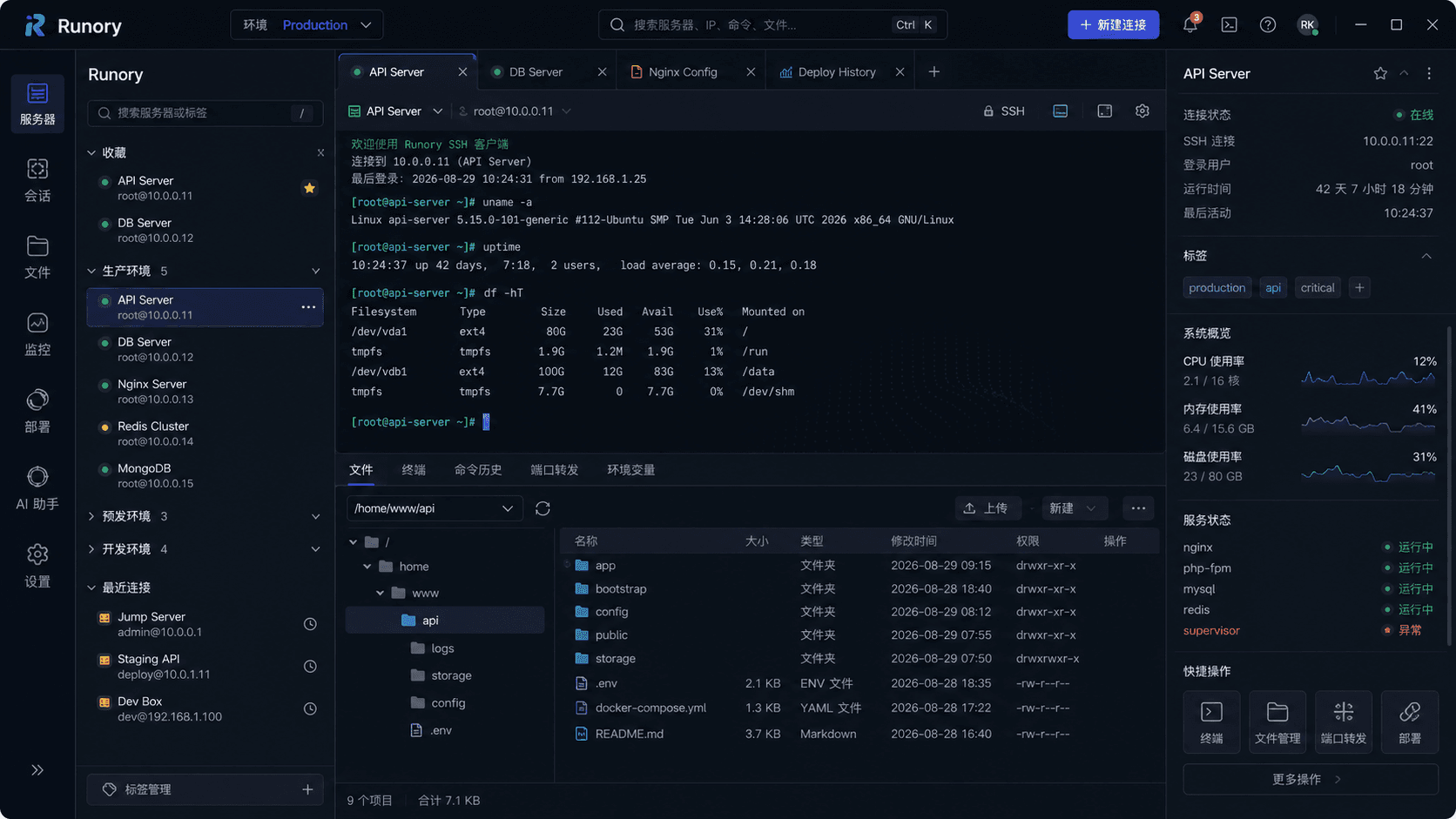This screenshot has width=1456, height=819.
Task: Open the notifications bell
Action: (x=1190, y=24)
